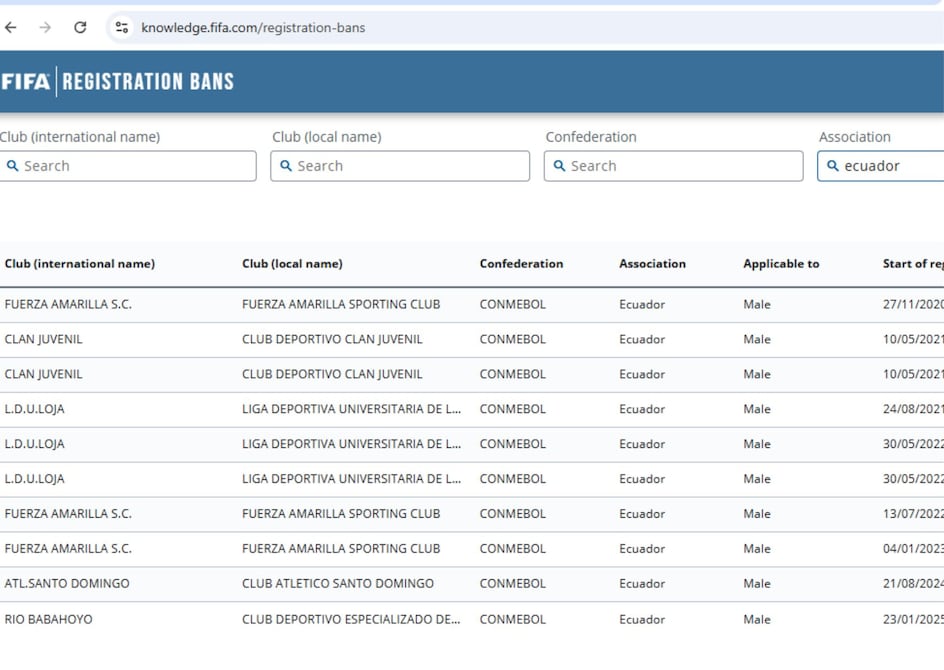Click magnifier icon in Club international search

tap(13, 166)
